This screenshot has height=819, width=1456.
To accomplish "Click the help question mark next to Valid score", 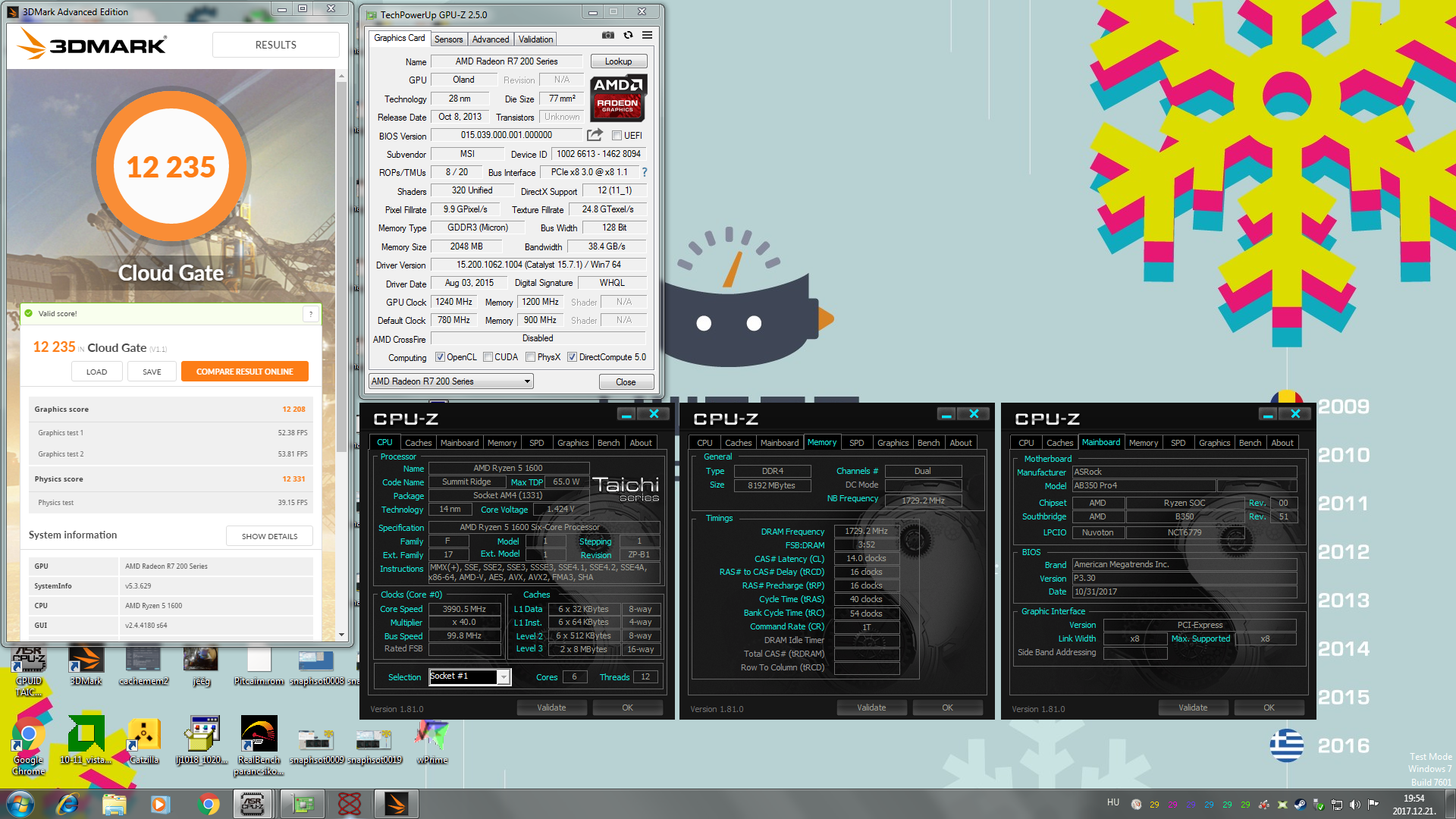I will click(x=310, y=314).
